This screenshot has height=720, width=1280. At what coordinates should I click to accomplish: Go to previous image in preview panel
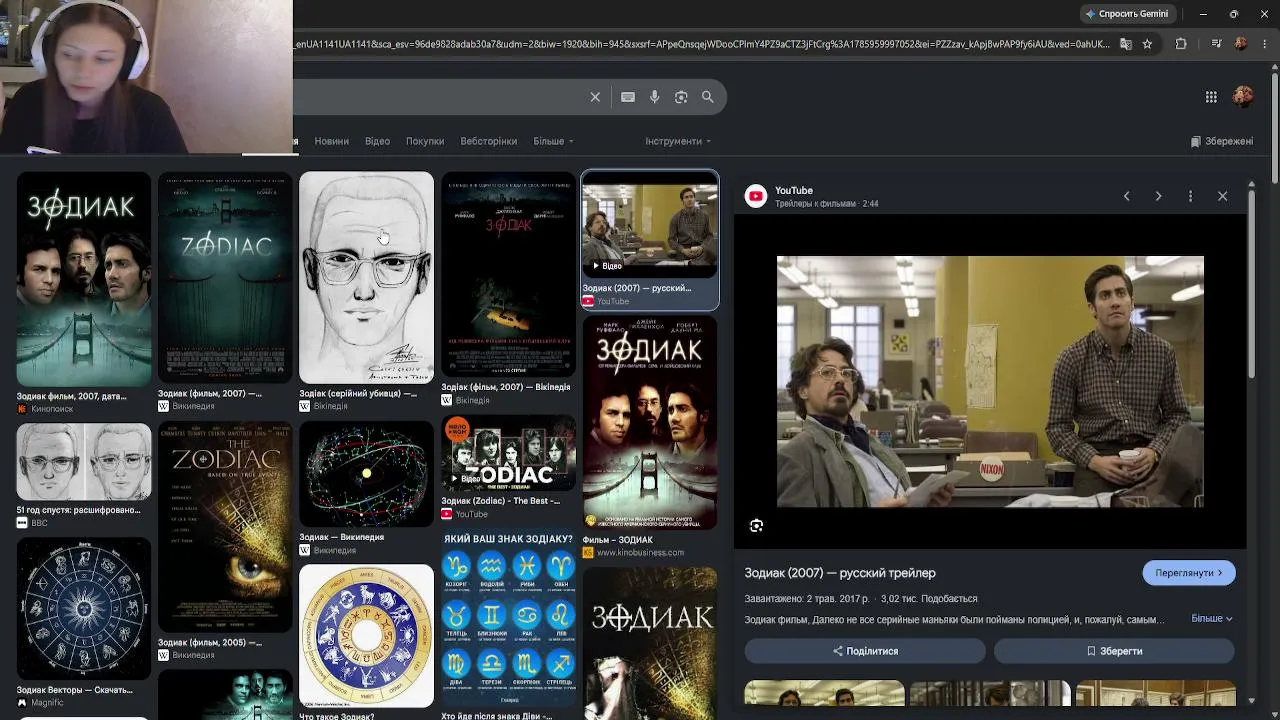click(x=1127, y=196)
